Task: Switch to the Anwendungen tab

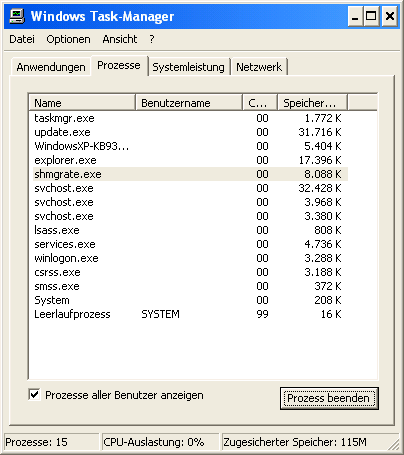Action: coord(51,67)
